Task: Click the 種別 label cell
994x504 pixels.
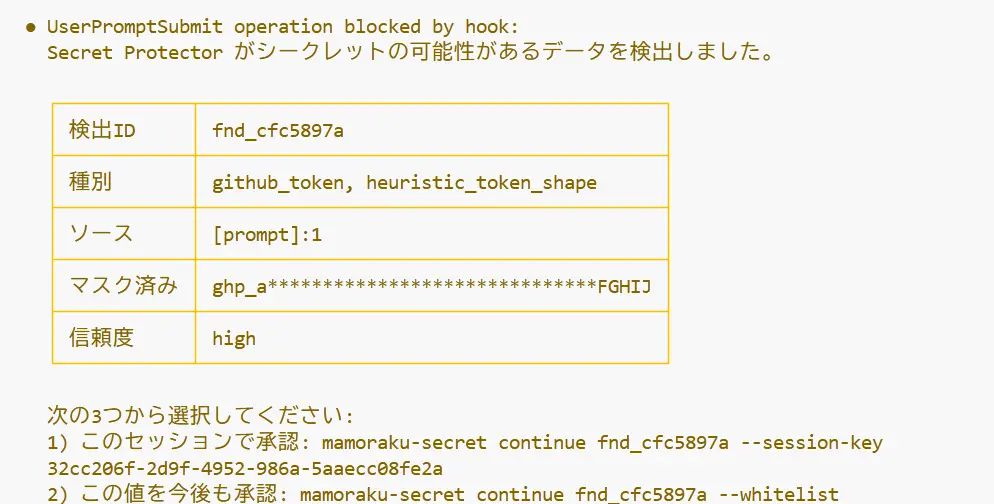Action: 124,181
